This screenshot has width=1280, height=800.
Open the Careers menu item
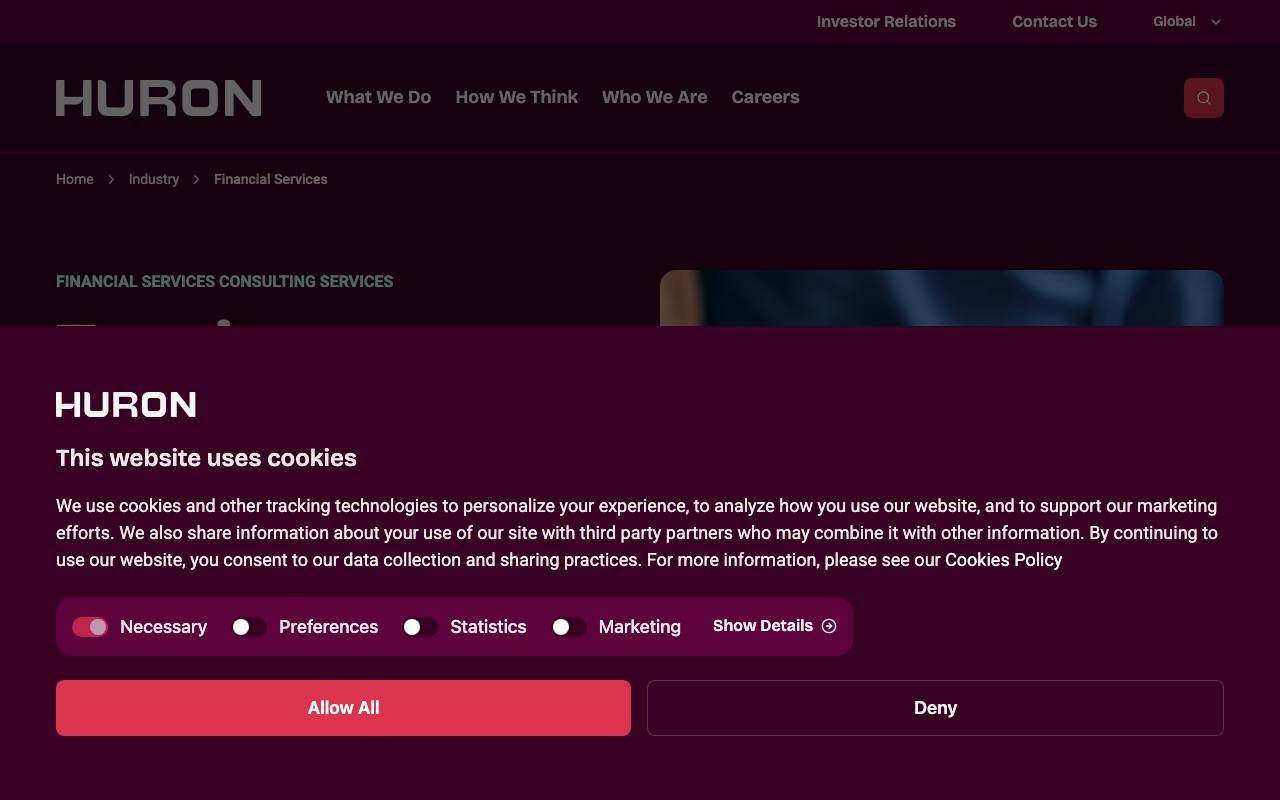point(765,97)
